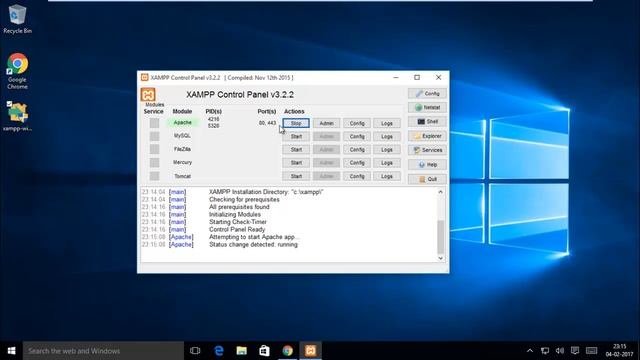Click the Search the web and Windows box
This screenshot has width=640, height=360.
coord(103,351)
